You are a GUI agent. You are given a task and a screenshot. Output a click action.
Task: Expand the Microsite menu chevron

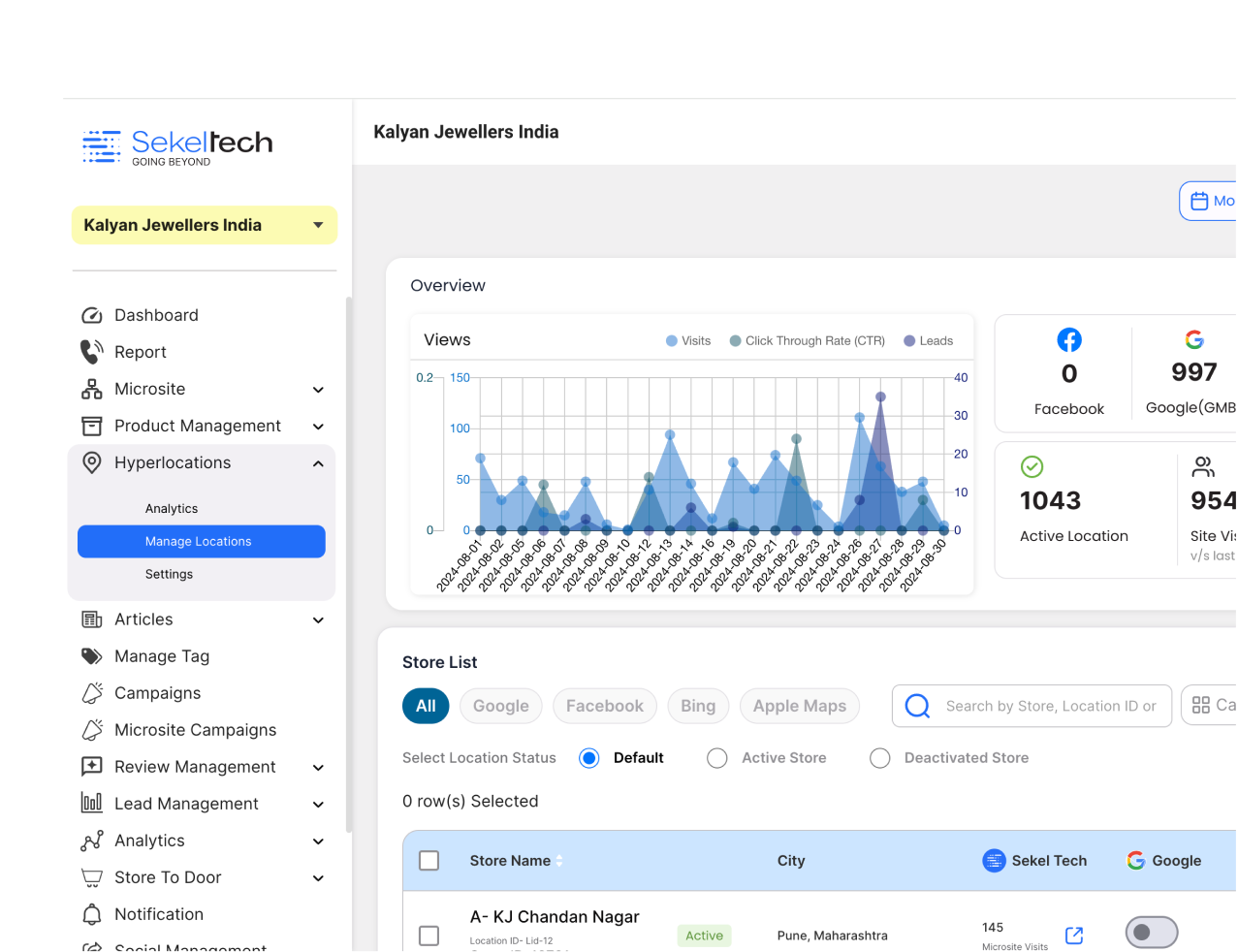click(318, 390)
